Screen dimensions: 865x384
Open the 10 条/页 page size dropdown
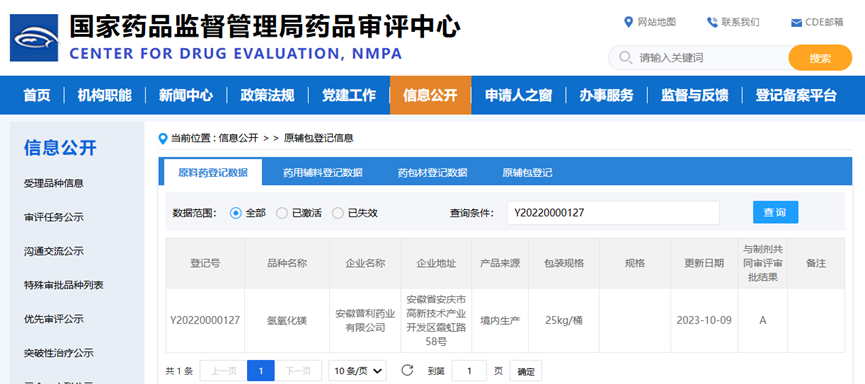[357, 371]
